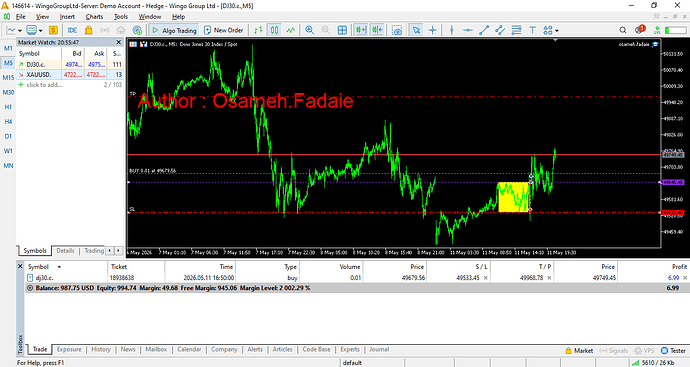Click the New Order button
690x367 pixels.
click(x=224, y=30)
